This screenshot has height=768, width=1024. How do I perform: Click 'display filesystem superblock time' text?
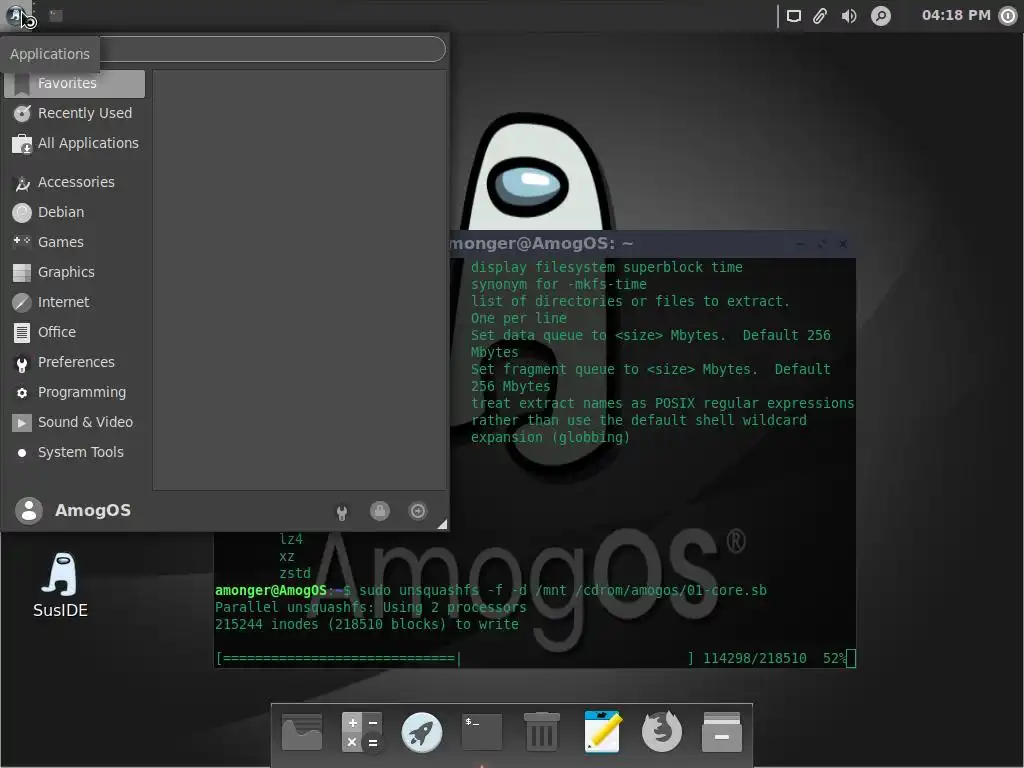point(607,267)
